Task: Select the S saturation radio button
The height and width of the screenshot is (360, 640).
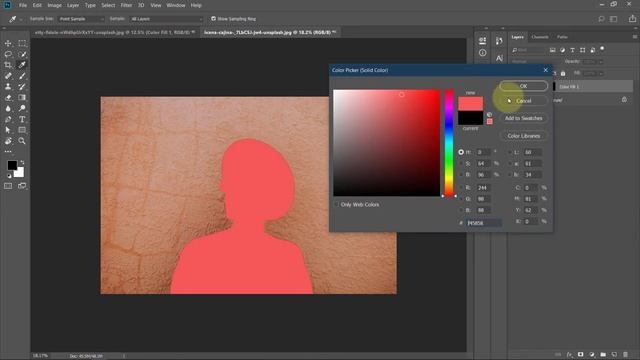Action: 461,163
